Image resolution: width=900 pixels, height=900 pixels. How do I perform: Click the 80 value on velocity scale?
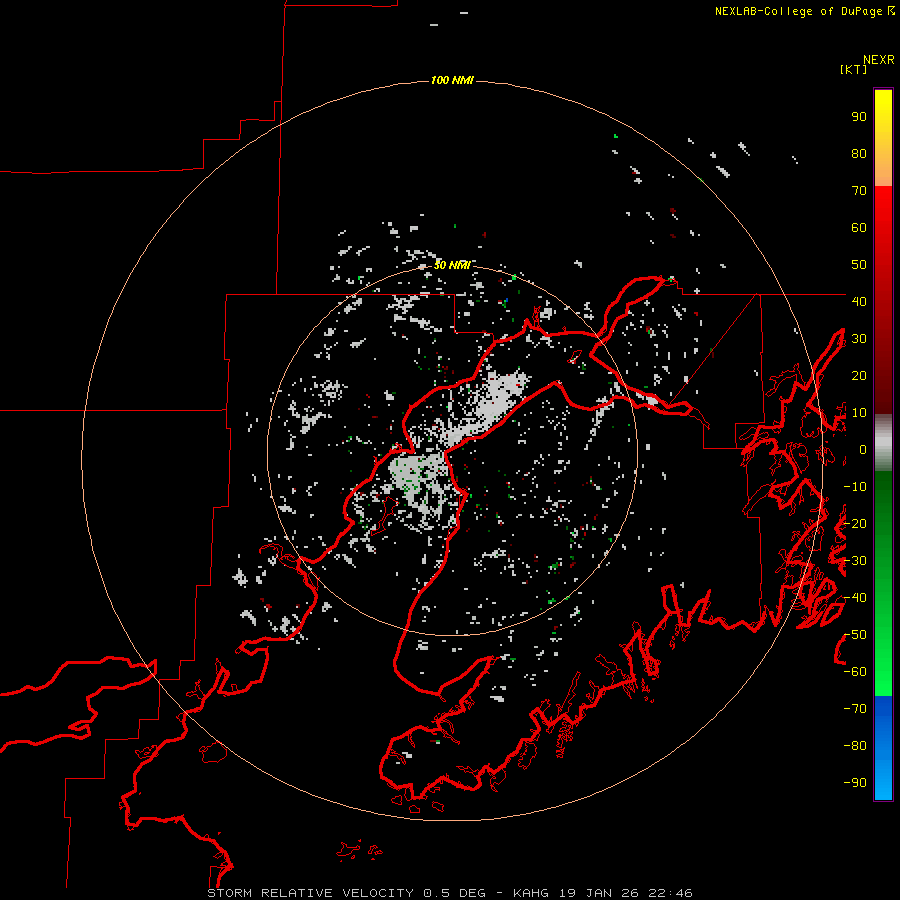pyautogui.click(x=859, y=153)
